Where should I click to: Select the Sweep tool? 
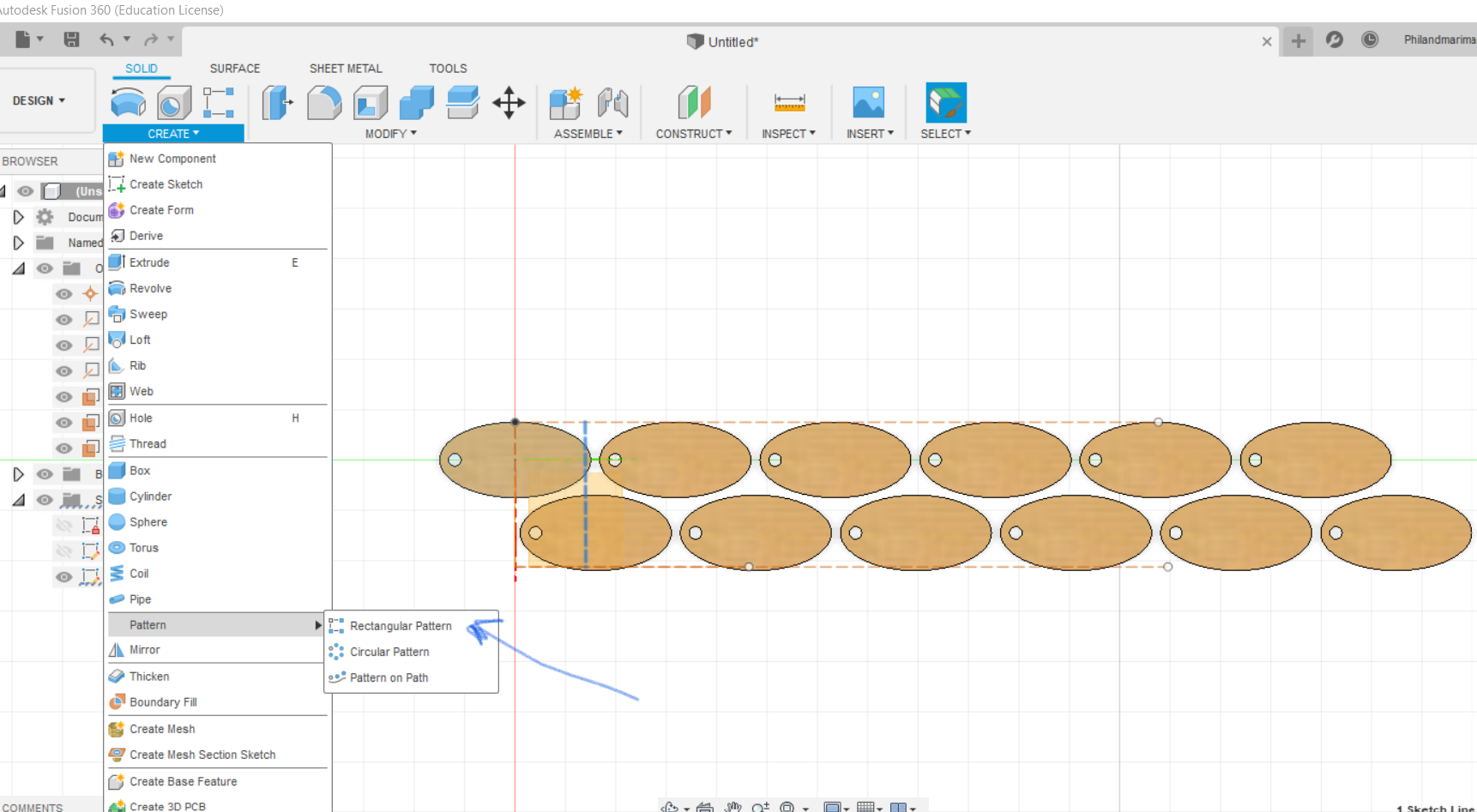(148, 314)
